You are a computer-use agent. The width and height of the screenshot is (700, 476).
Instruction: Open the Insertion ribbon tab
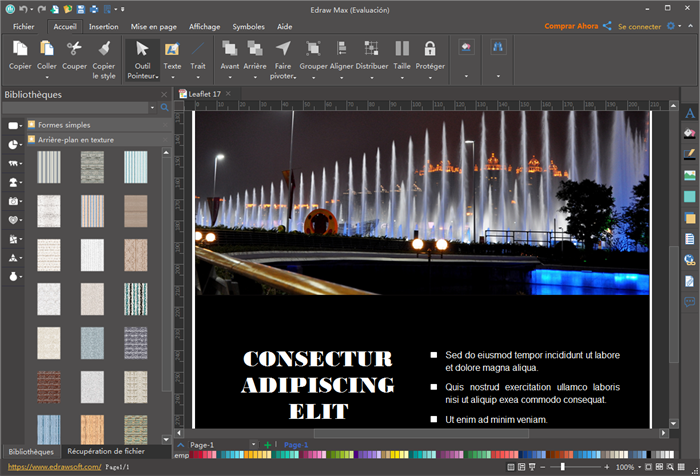(103, 27)
